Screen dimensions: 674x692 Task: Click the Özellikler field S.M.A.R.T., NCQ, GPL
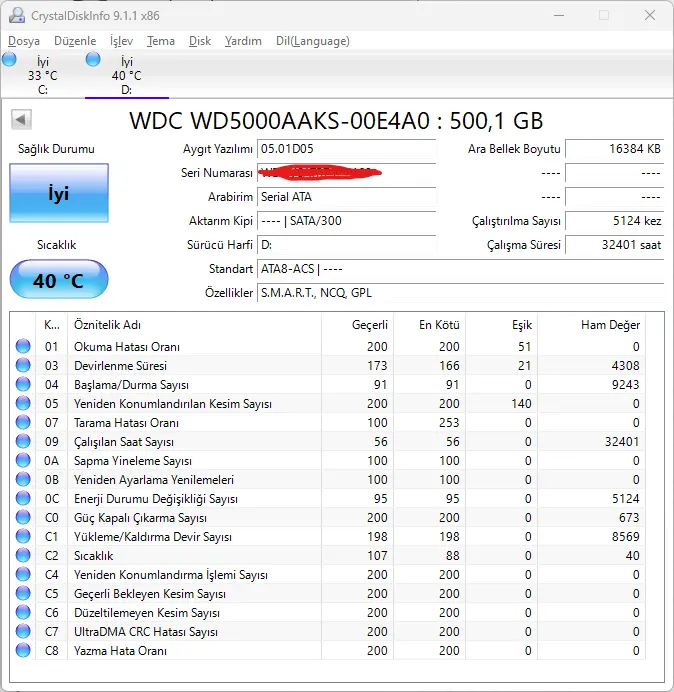pyautogui.click(x=460, y=293)
